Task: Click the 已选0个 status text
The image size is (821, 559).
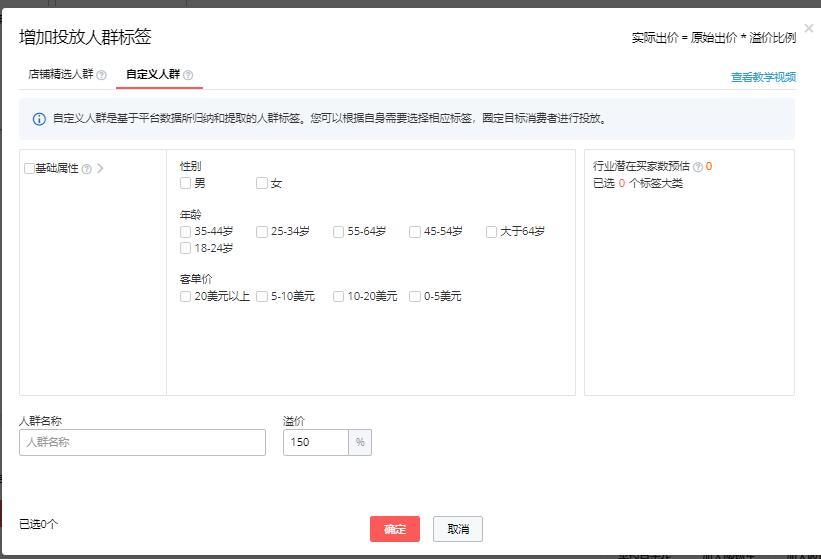Action: point(38,524)
